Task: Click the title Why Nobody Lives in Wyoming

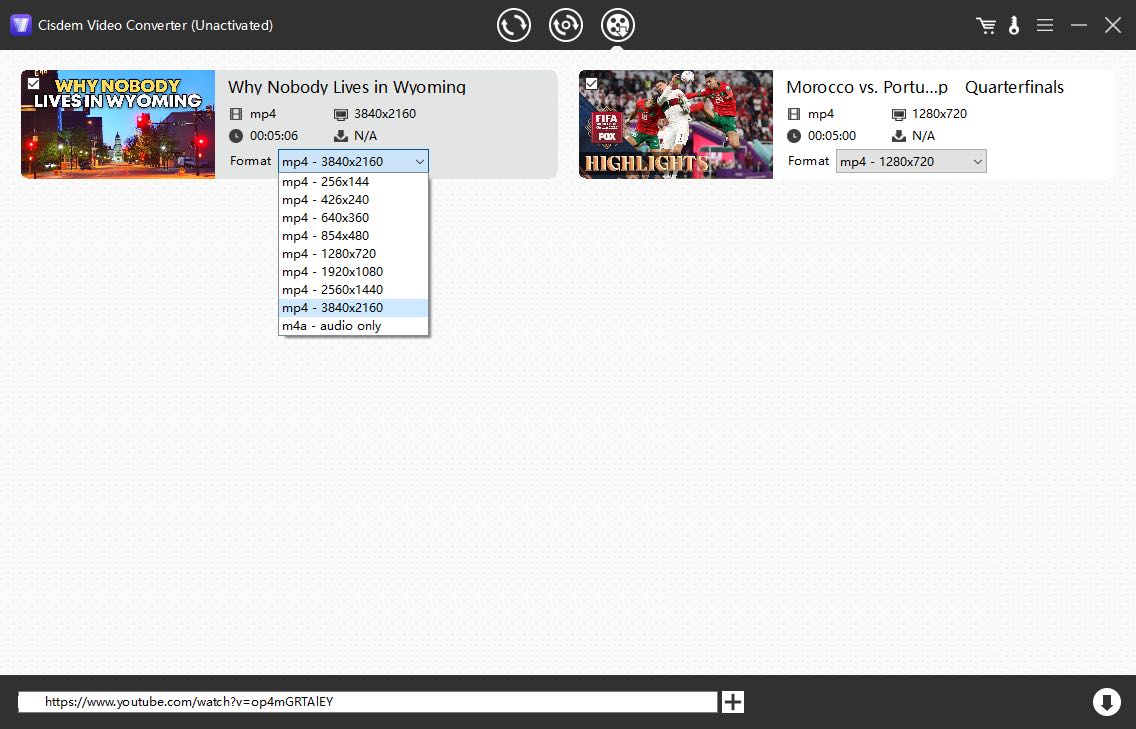Action: coord(347,87)
